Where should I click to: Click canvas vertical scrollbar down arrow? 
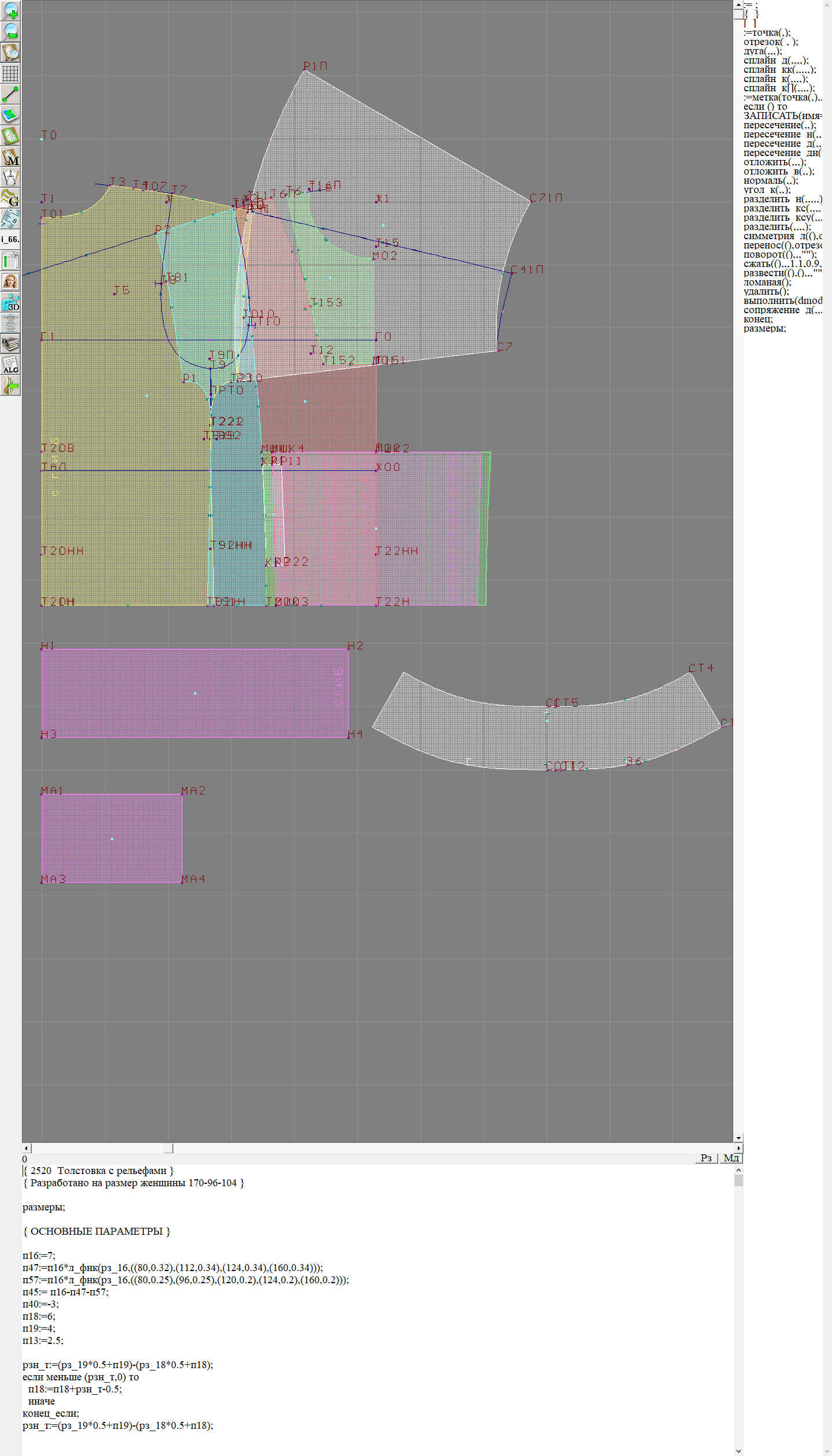[x=738, y=1138]
